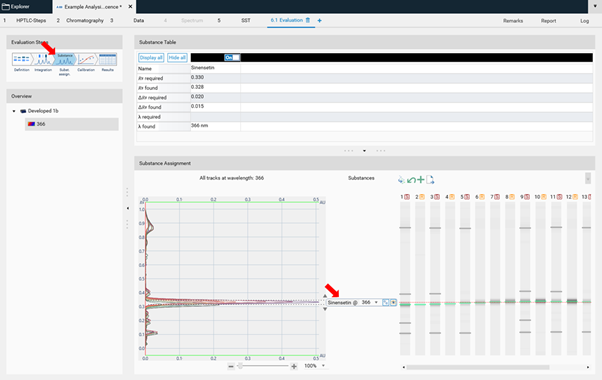Click the Hide all button
The height and width of the screenshot is (380, 602).
point(177,58)
